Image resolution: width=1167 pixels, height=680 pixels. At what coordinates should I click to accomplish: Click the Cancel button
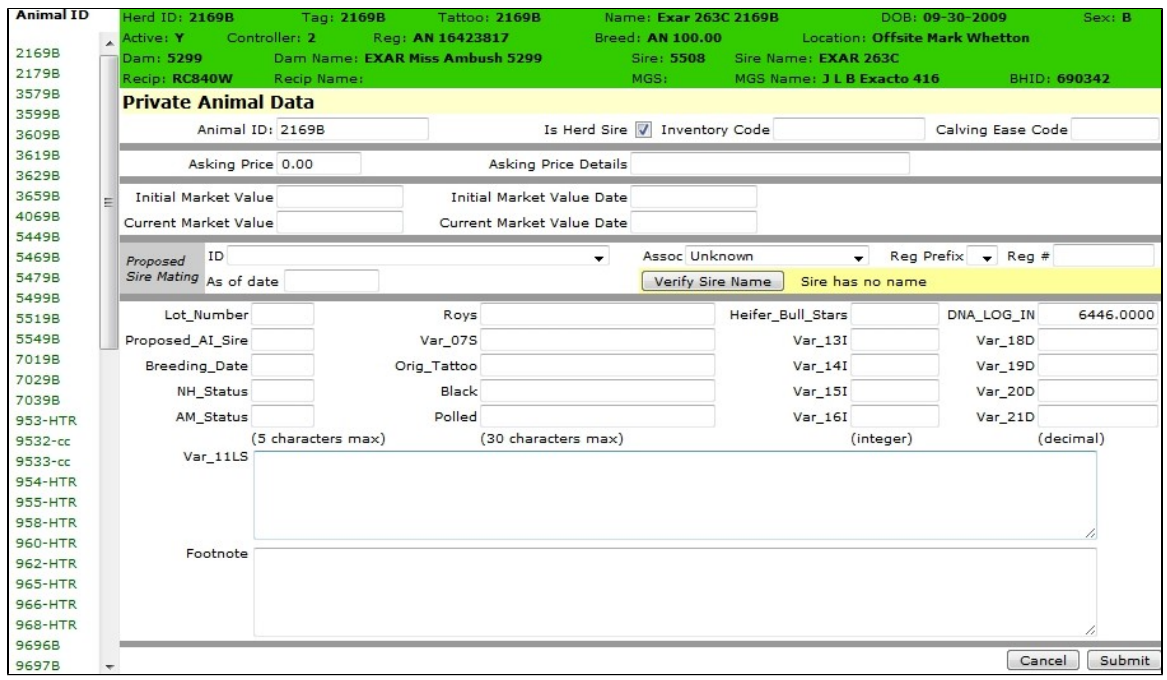[x=1043, y=660]
